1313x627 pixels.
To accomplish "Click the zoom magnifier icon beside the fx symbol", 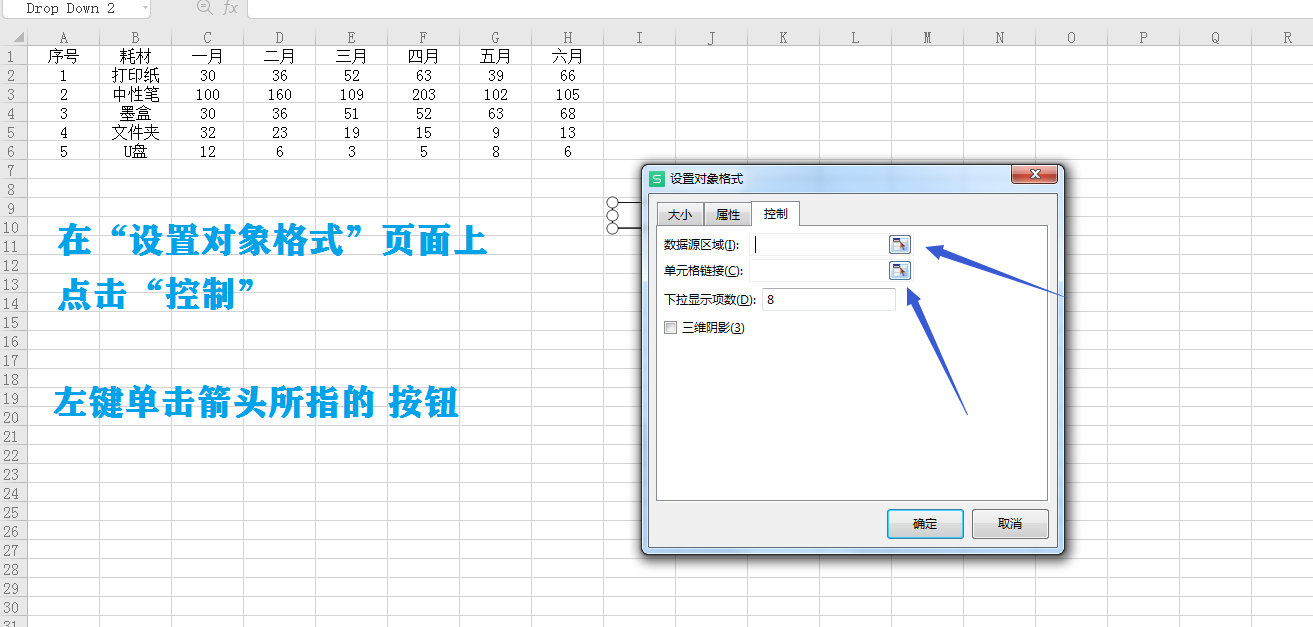I will pyautogui.click(x=205, y=8).
